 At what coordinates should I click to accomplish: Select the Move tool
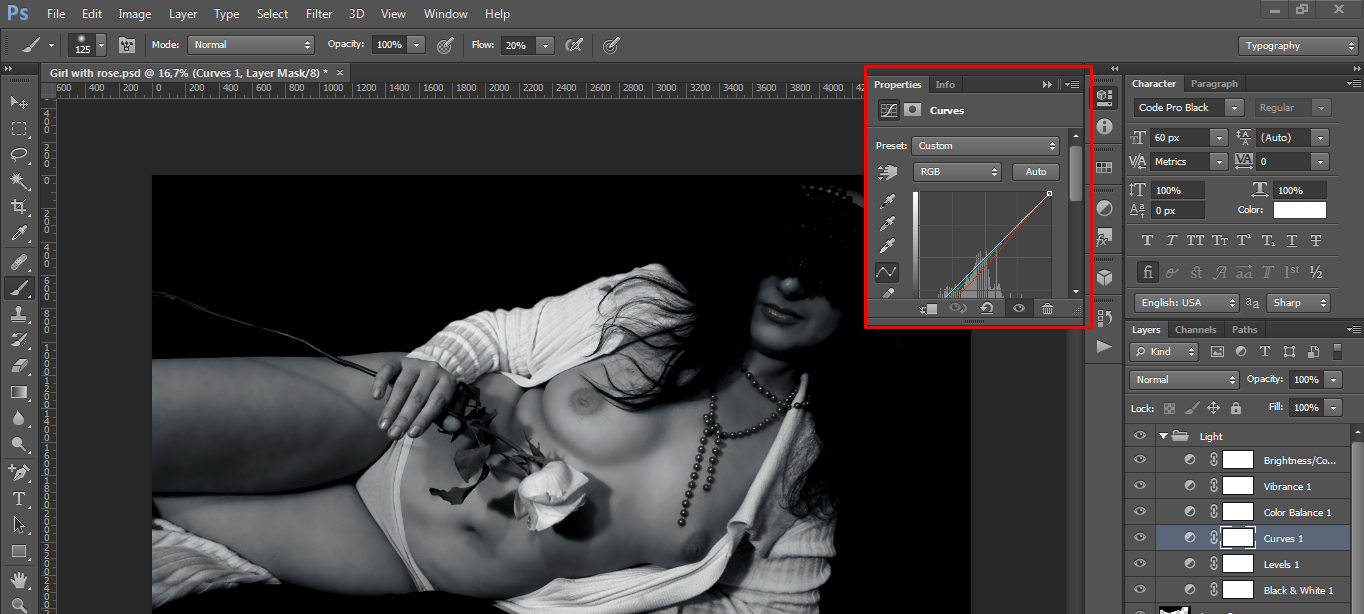point(19,103)
